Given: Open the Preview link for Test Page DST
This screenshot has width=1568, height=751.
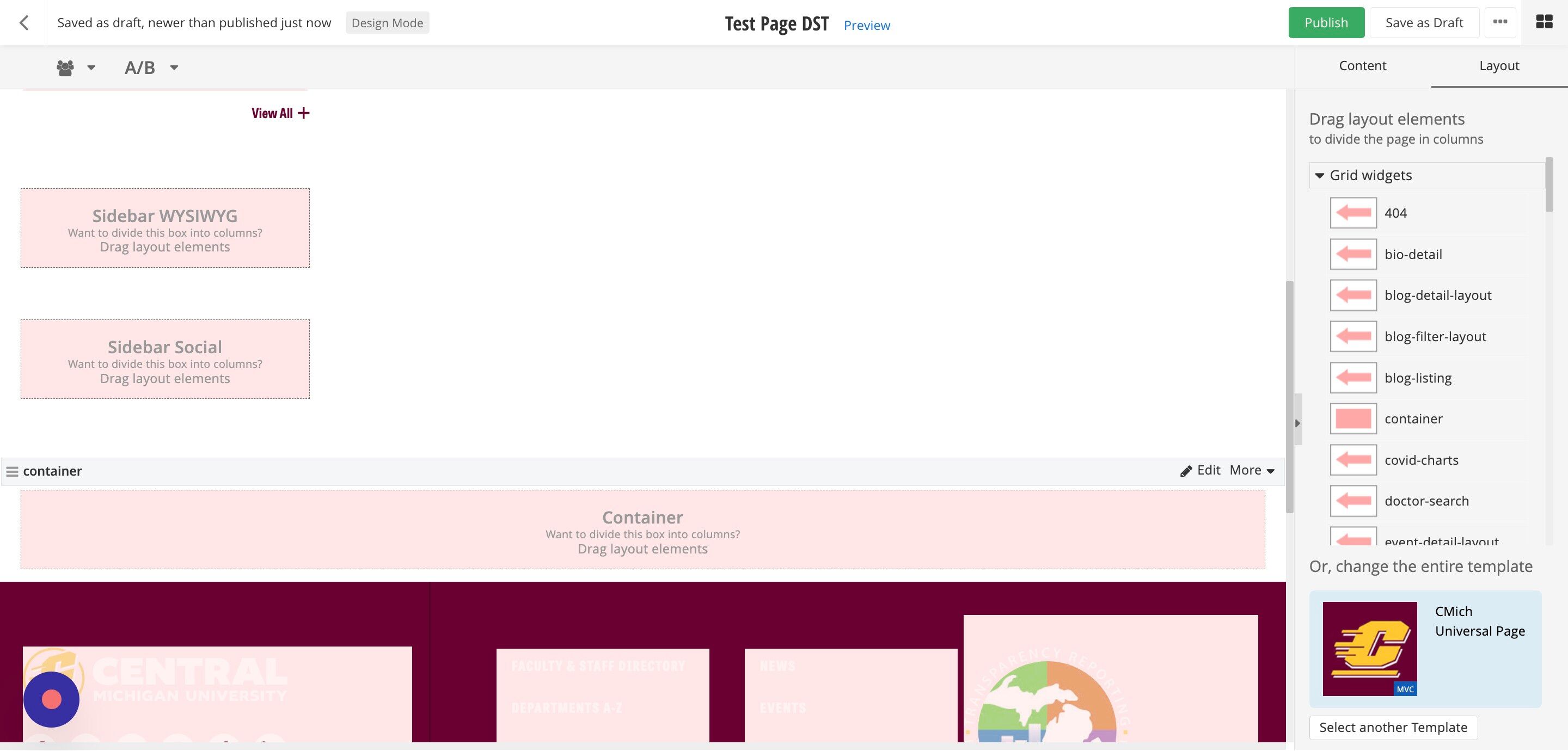Looking at the screenshot, I should pos(866,25).
